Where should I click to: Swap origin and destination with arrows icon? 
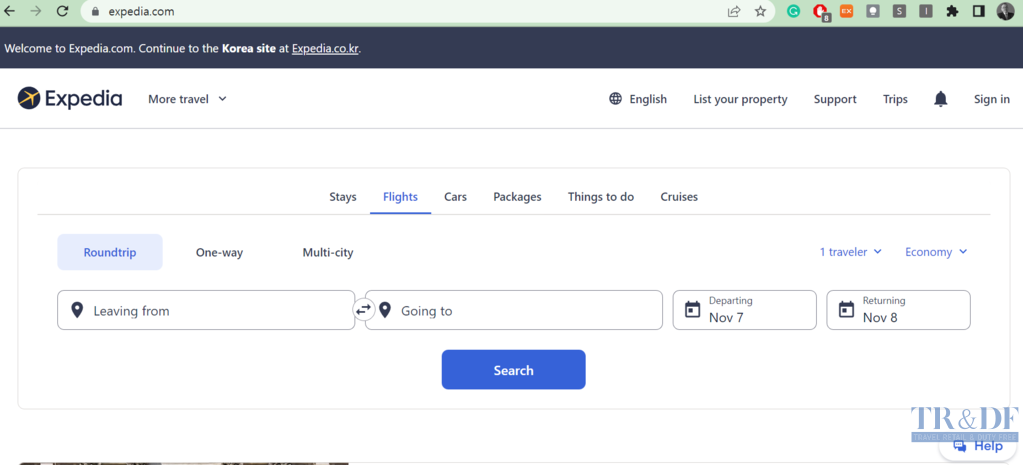click(363, 308)
